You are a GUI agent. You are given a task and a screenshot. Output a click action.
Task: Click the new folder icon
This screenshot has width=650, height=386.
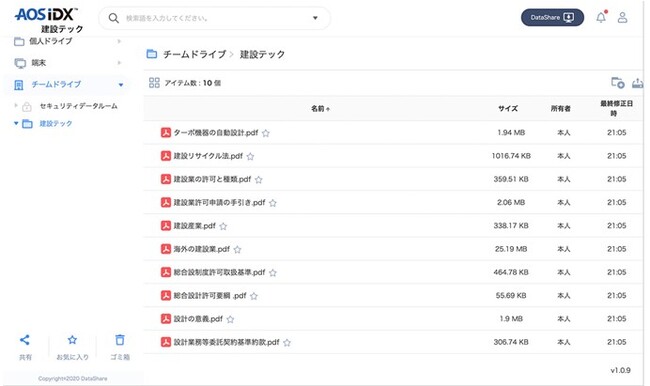[x=618, y=83]
